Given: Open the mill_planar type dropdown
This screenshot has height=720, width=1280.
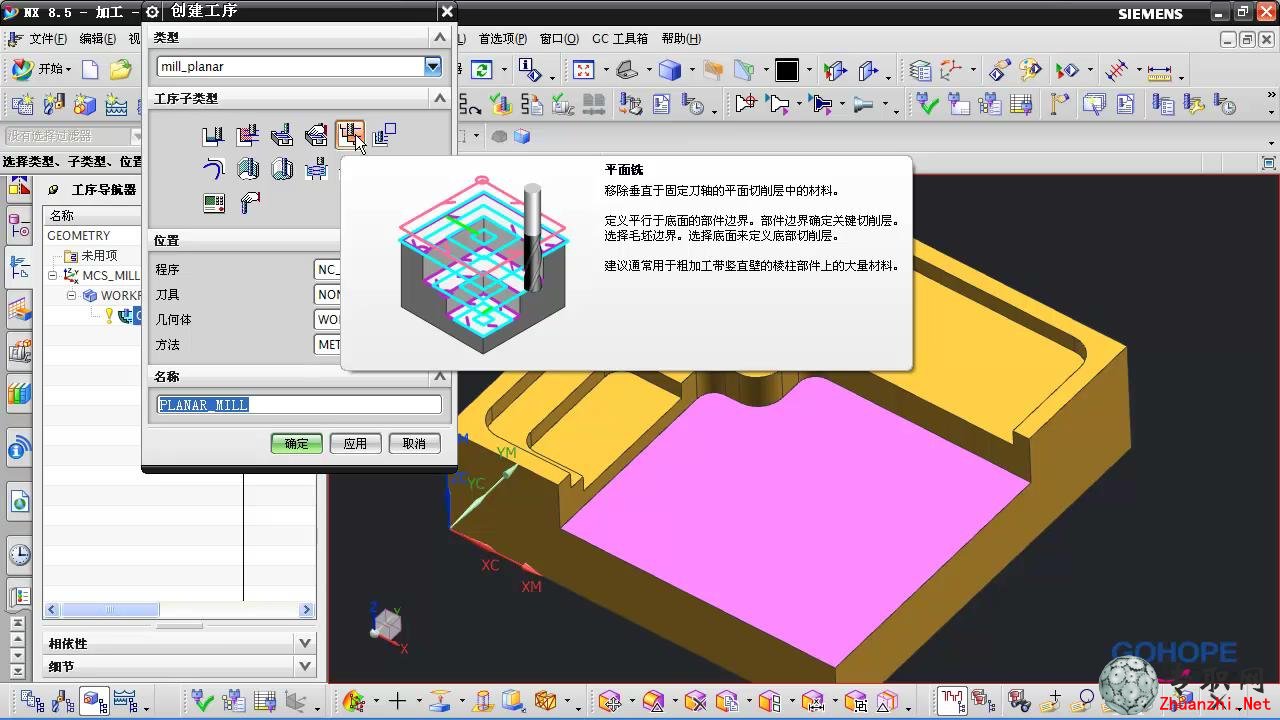Looking at the screenshot, I should (432, 67).
